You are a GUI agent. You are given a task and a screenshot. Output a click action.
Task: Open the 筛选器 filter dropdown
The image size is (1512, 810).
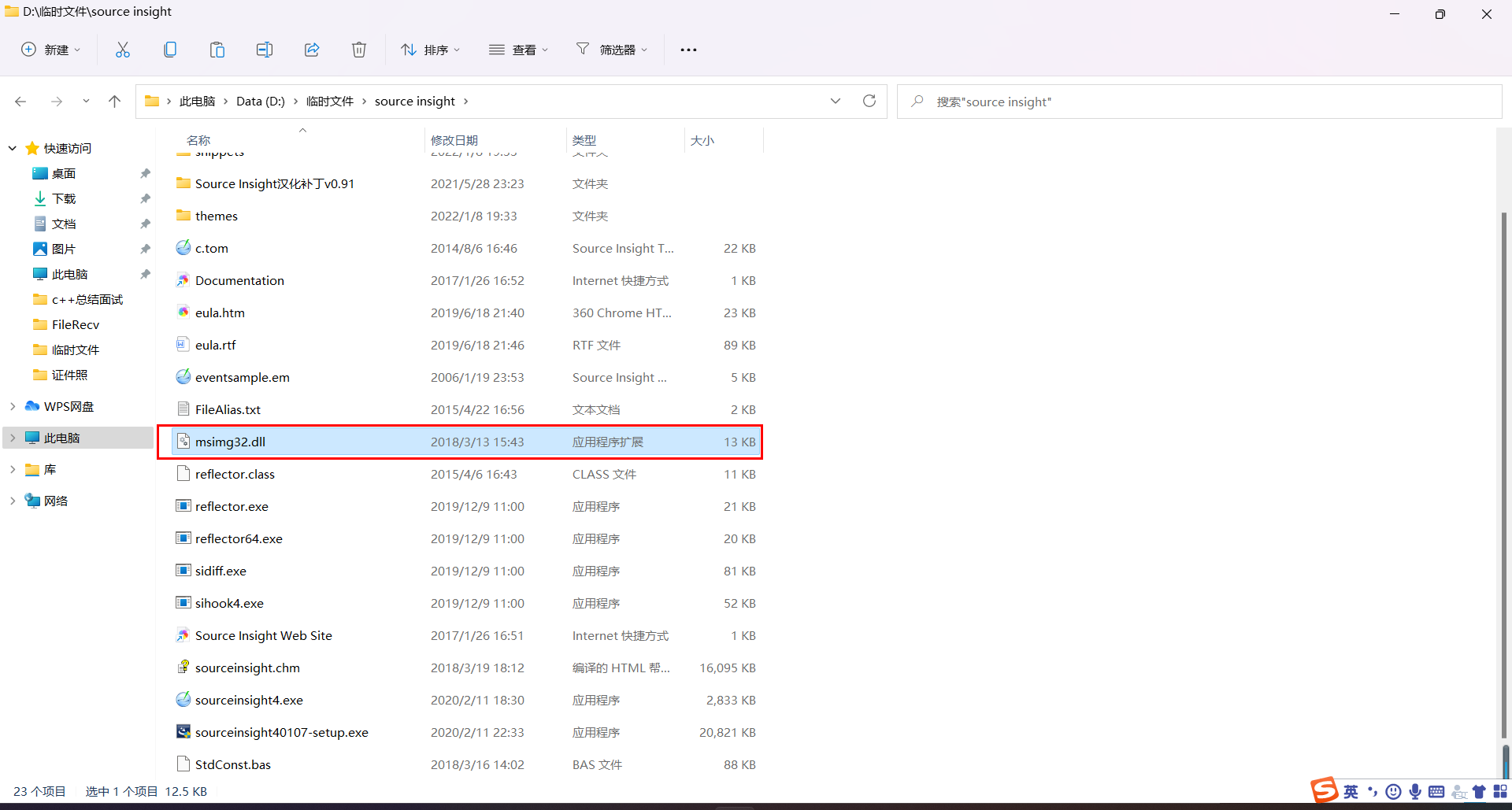tap(613, 49)
